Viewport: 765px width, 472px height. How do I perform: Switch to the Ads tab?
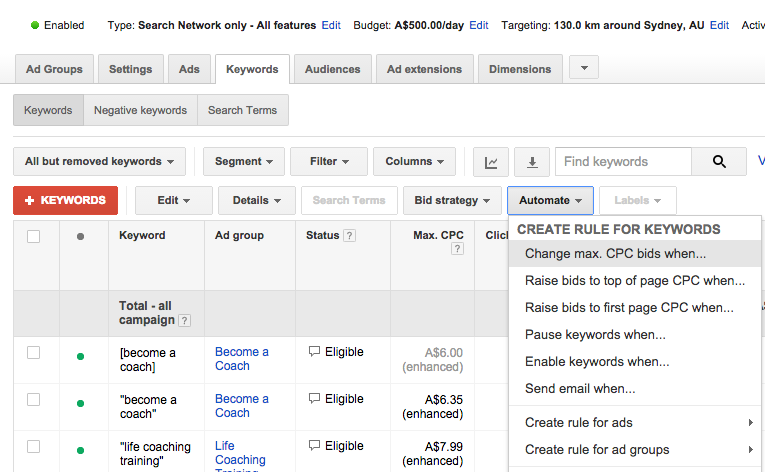[189, 69]
